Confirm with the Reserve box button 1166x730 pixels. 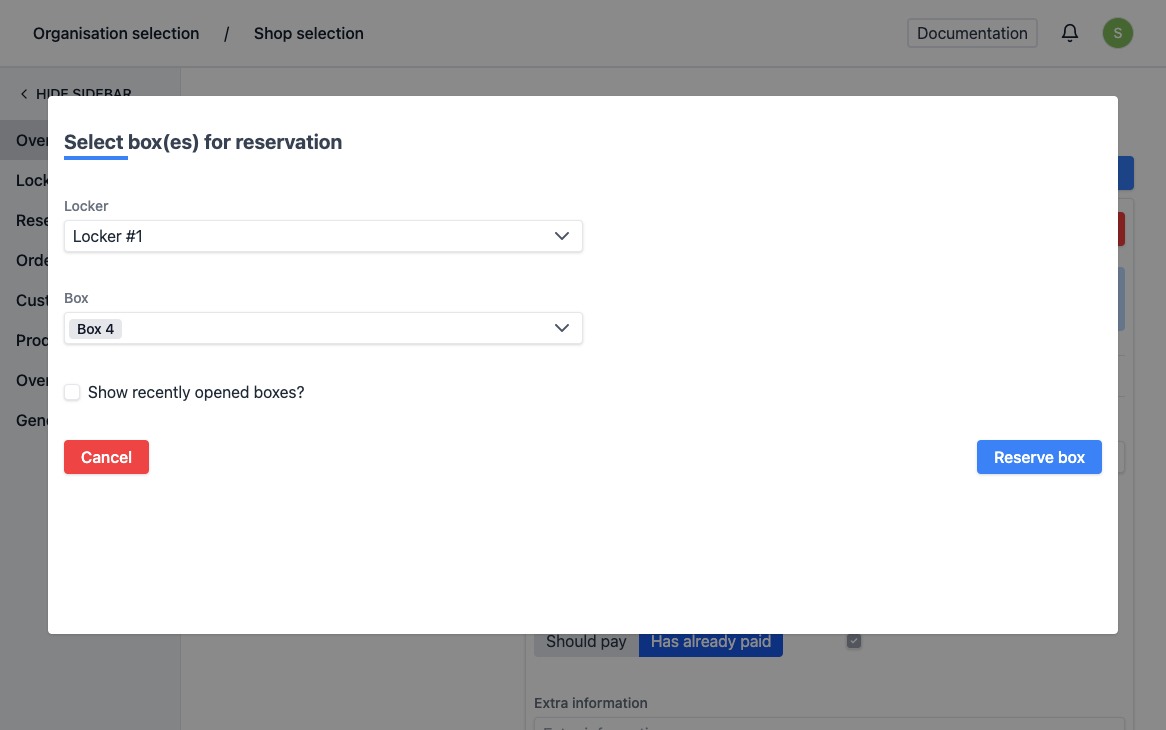click(1038, 457)
